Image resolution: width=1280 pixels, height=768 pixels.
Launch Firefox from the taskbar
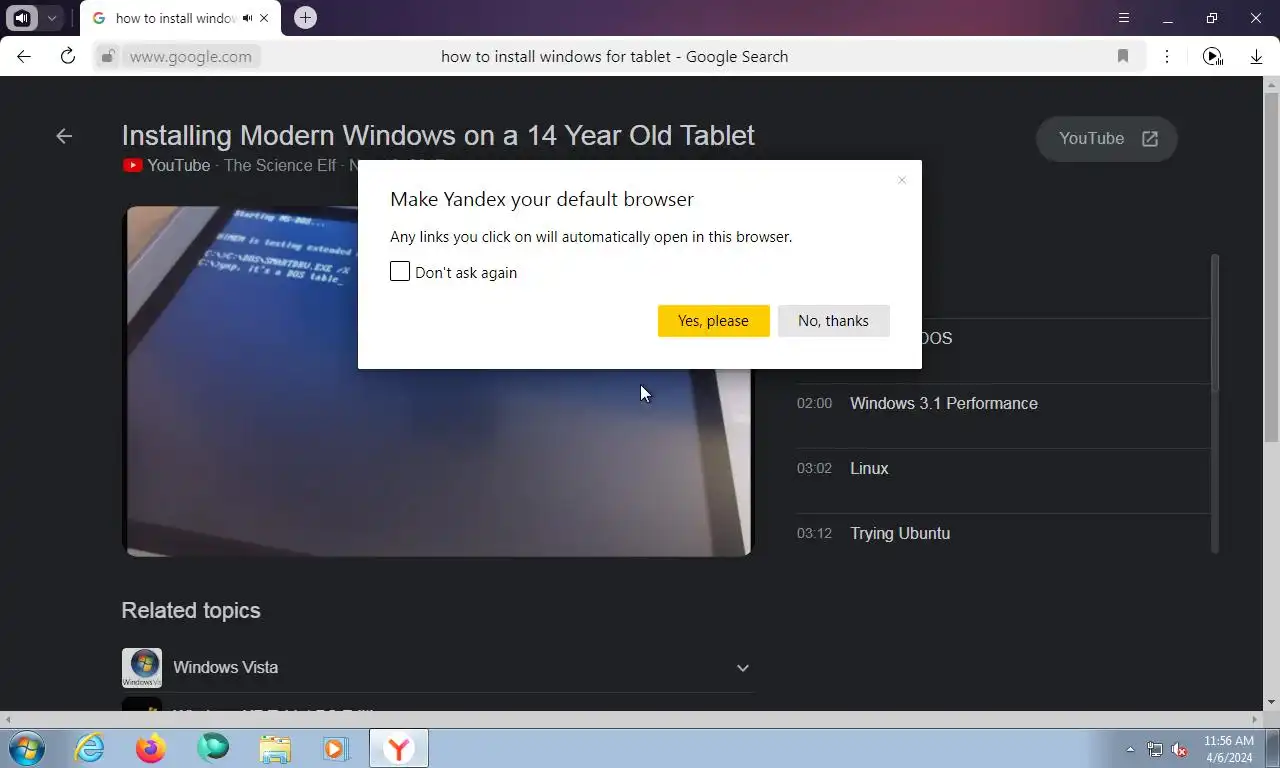pyautogui.click(x=151, y=748)
